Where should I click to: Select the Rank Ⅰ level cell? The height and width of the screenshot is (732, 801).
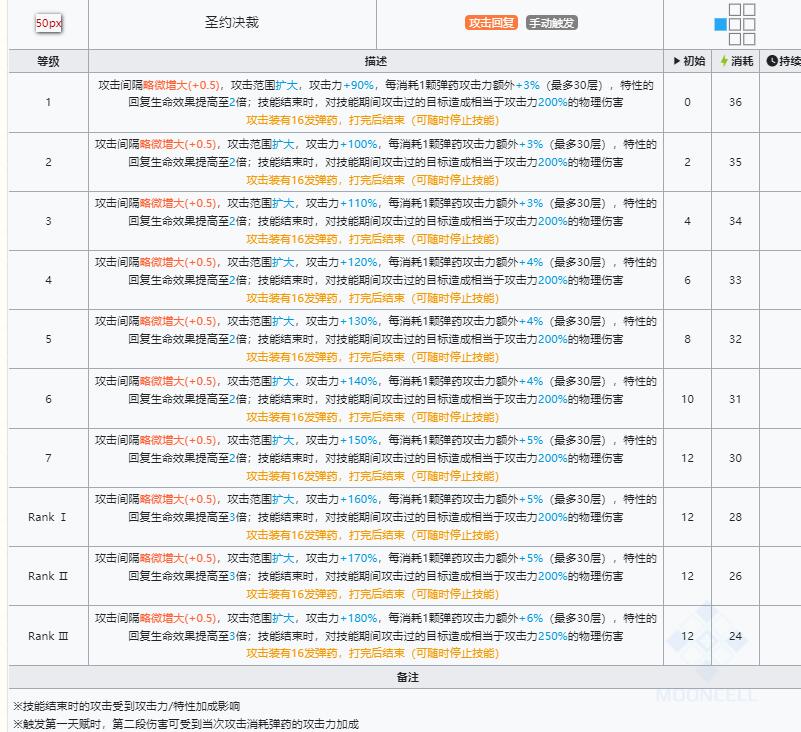[48, 517]
